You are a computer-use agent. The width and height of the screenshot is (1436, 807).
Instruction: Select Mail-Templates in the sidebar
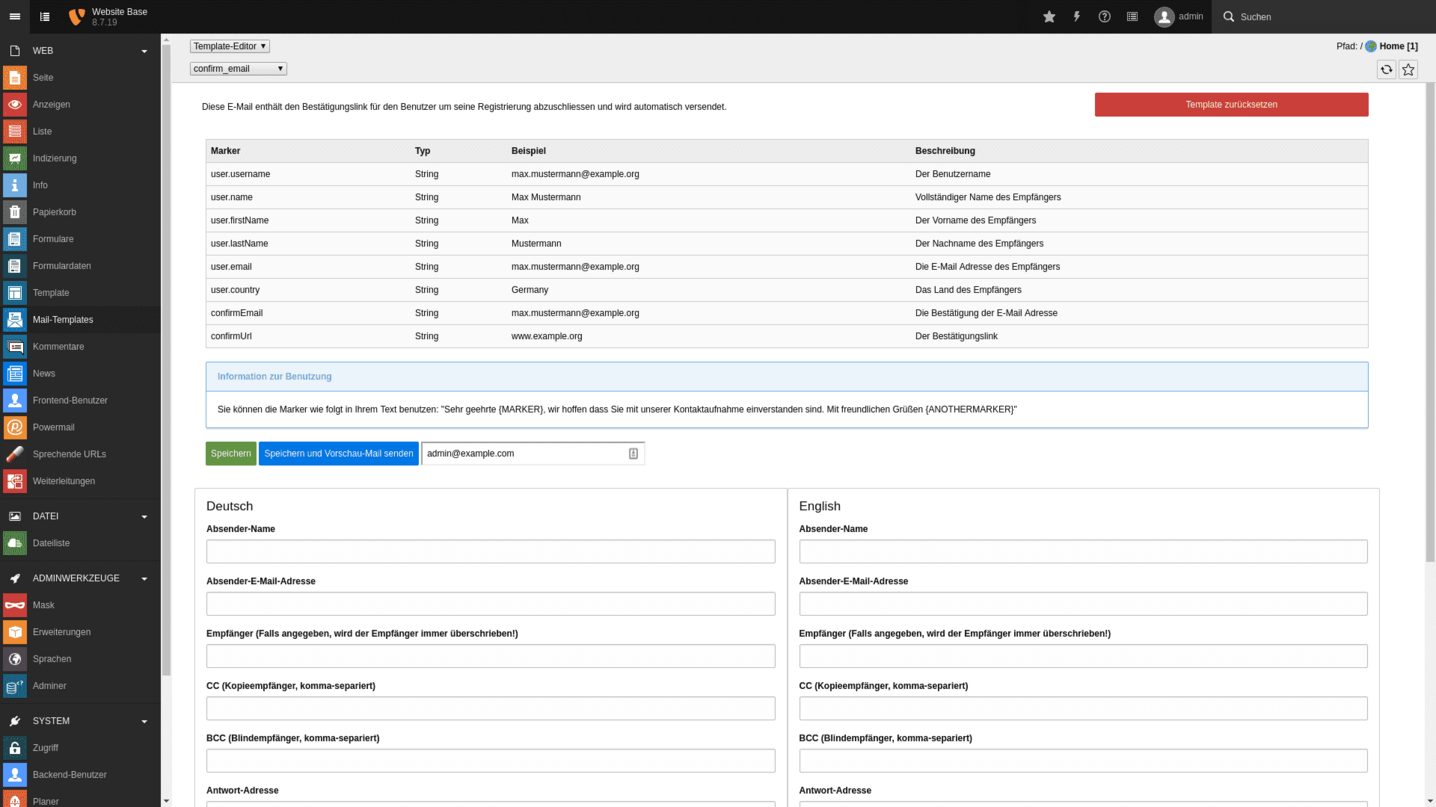(64, 319)
